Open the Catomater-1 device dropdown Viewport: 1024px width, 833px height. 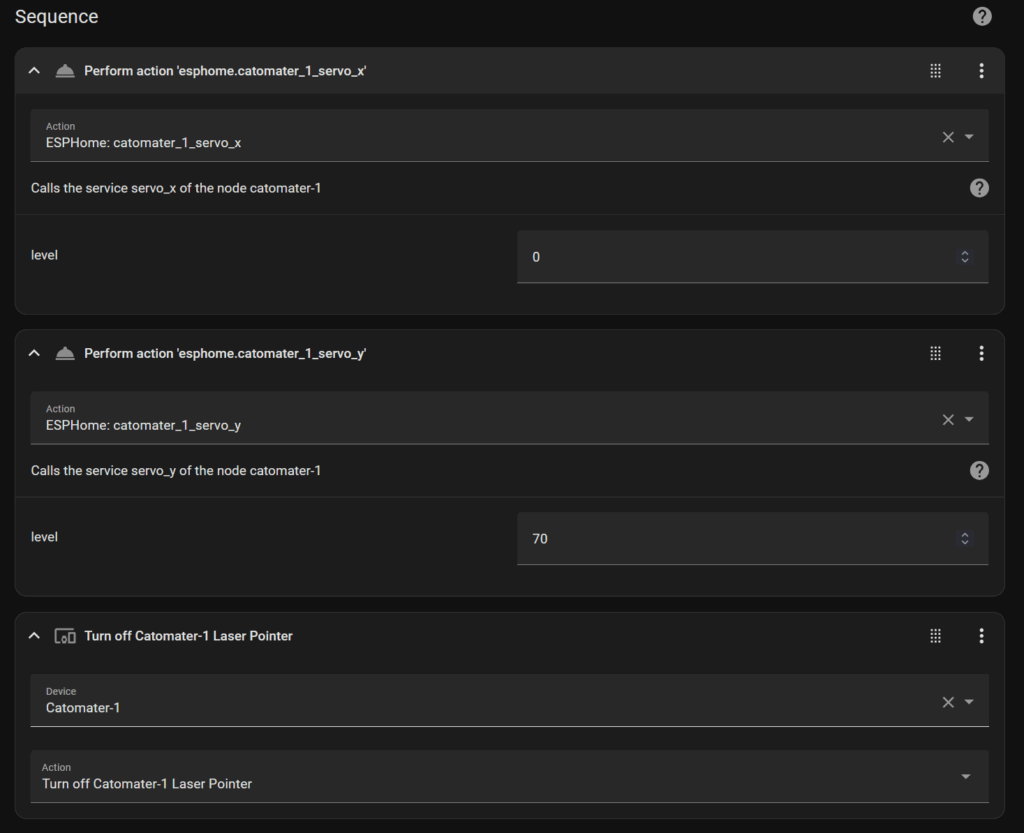coord(969,702)
